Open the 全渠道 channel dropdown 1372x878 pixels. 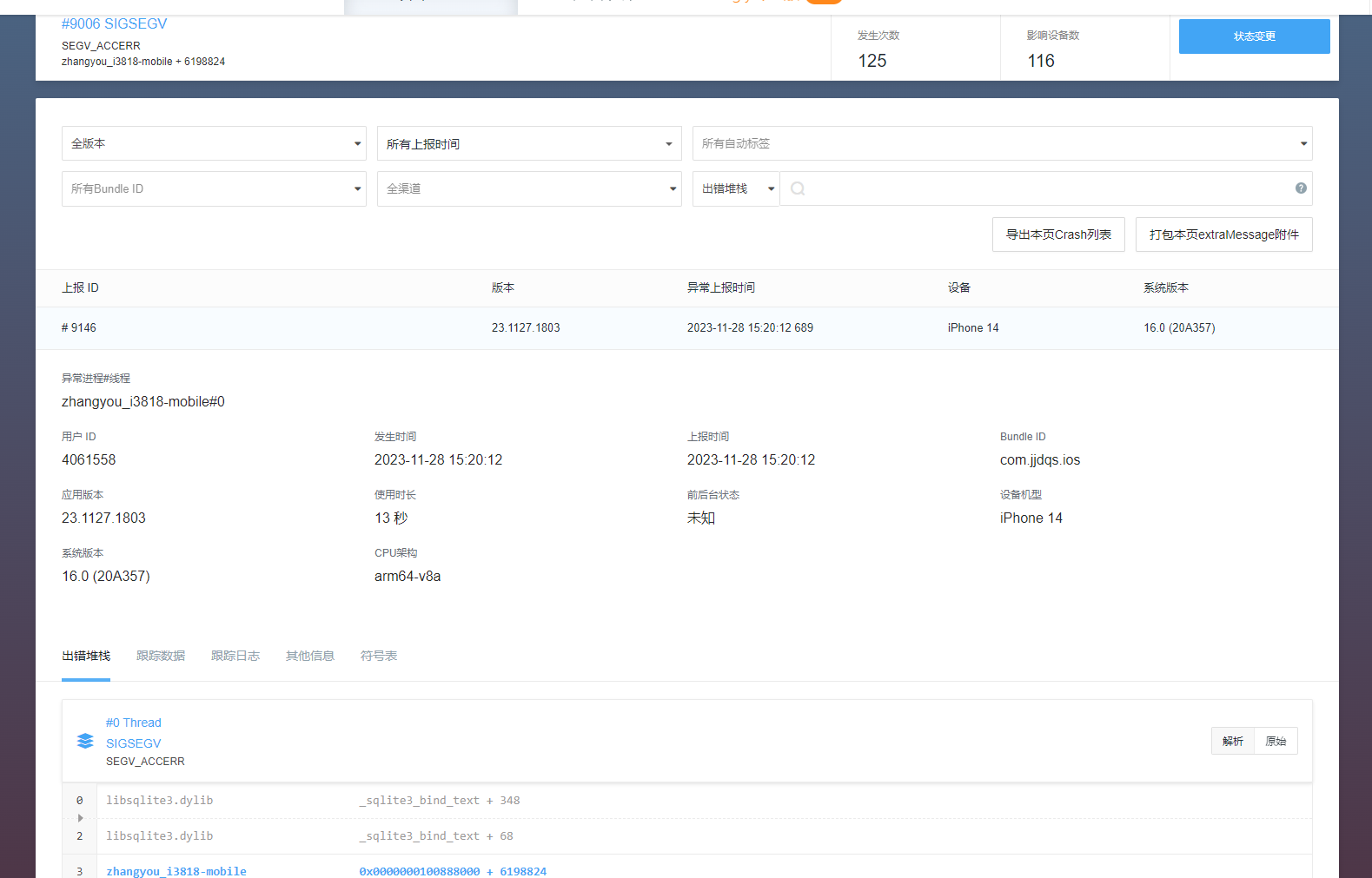pos(529,188)
